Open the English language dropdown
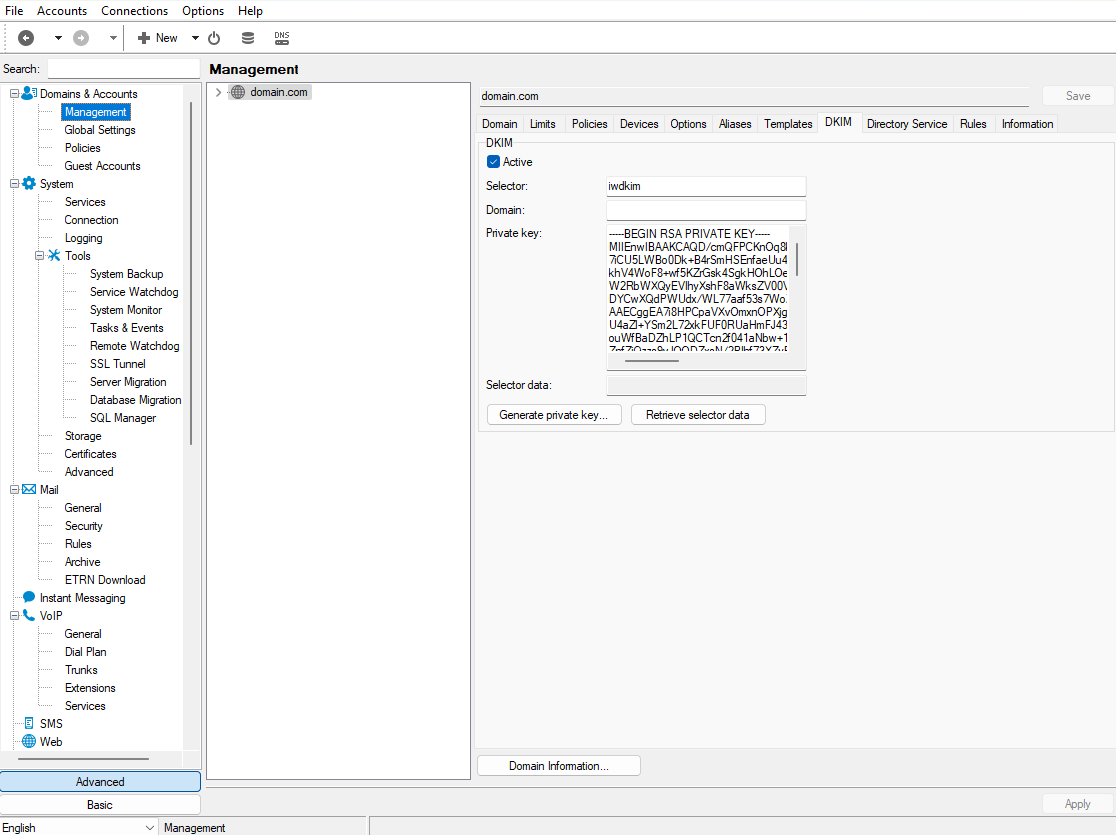 click(x=150, y=827)
